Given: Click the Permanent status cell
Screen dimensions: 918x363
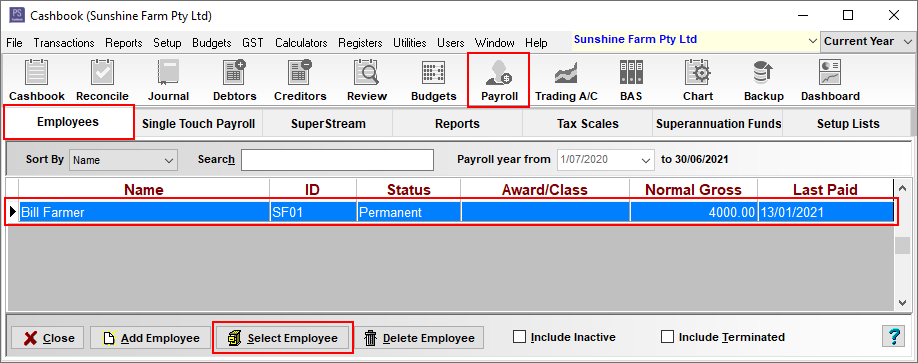Looking at the screenshot, I should point(409,212).
